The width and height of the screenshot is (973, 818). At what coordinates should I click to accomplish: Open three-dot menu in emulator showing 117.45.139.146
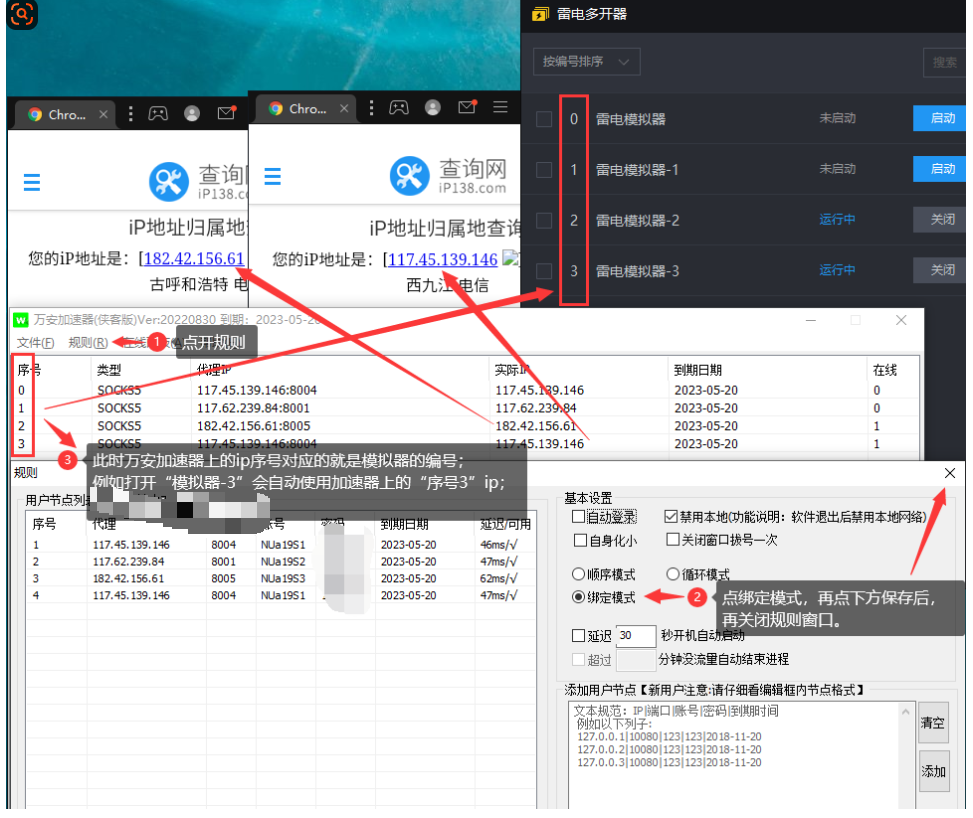point(371,108)
